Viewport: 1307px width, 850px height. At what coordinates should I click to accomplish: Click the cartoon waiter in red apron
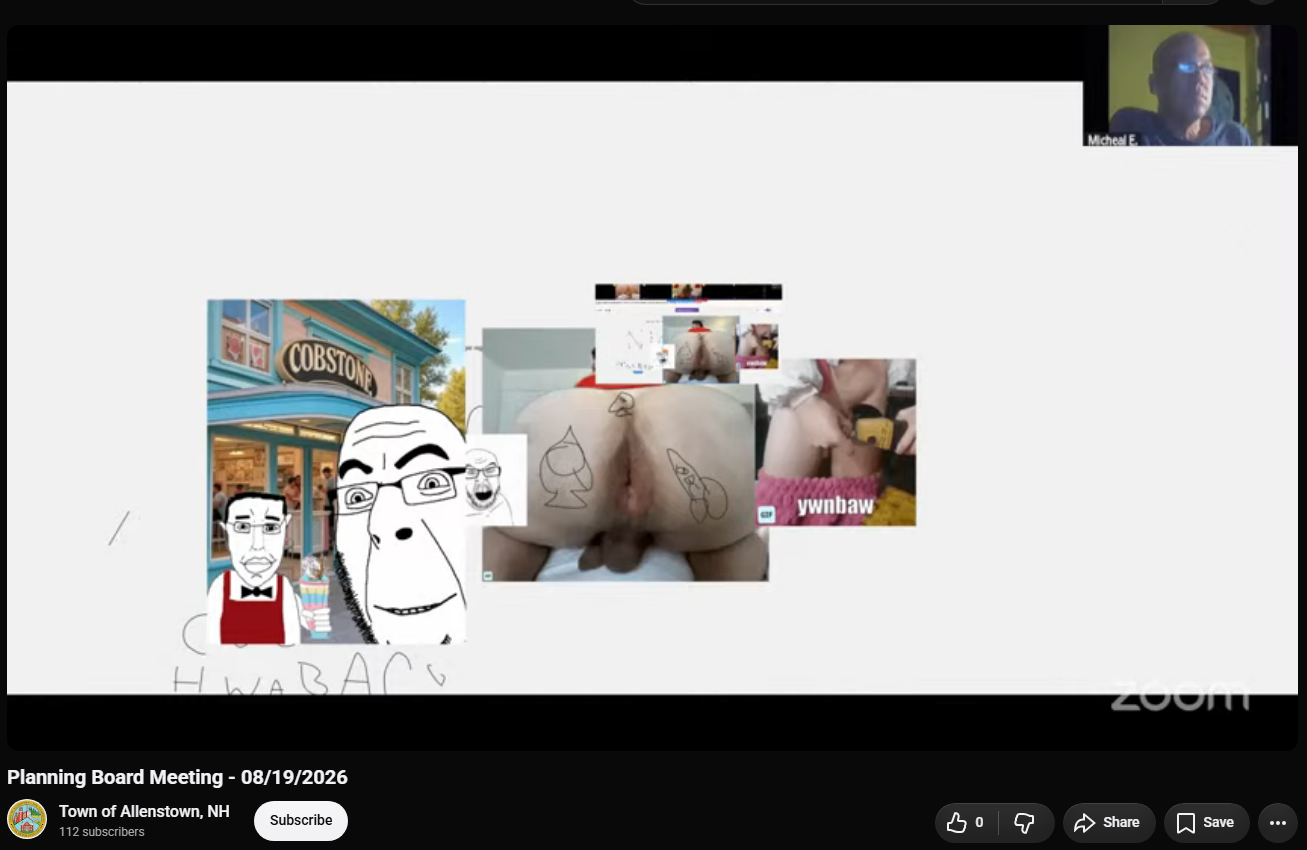254,568
